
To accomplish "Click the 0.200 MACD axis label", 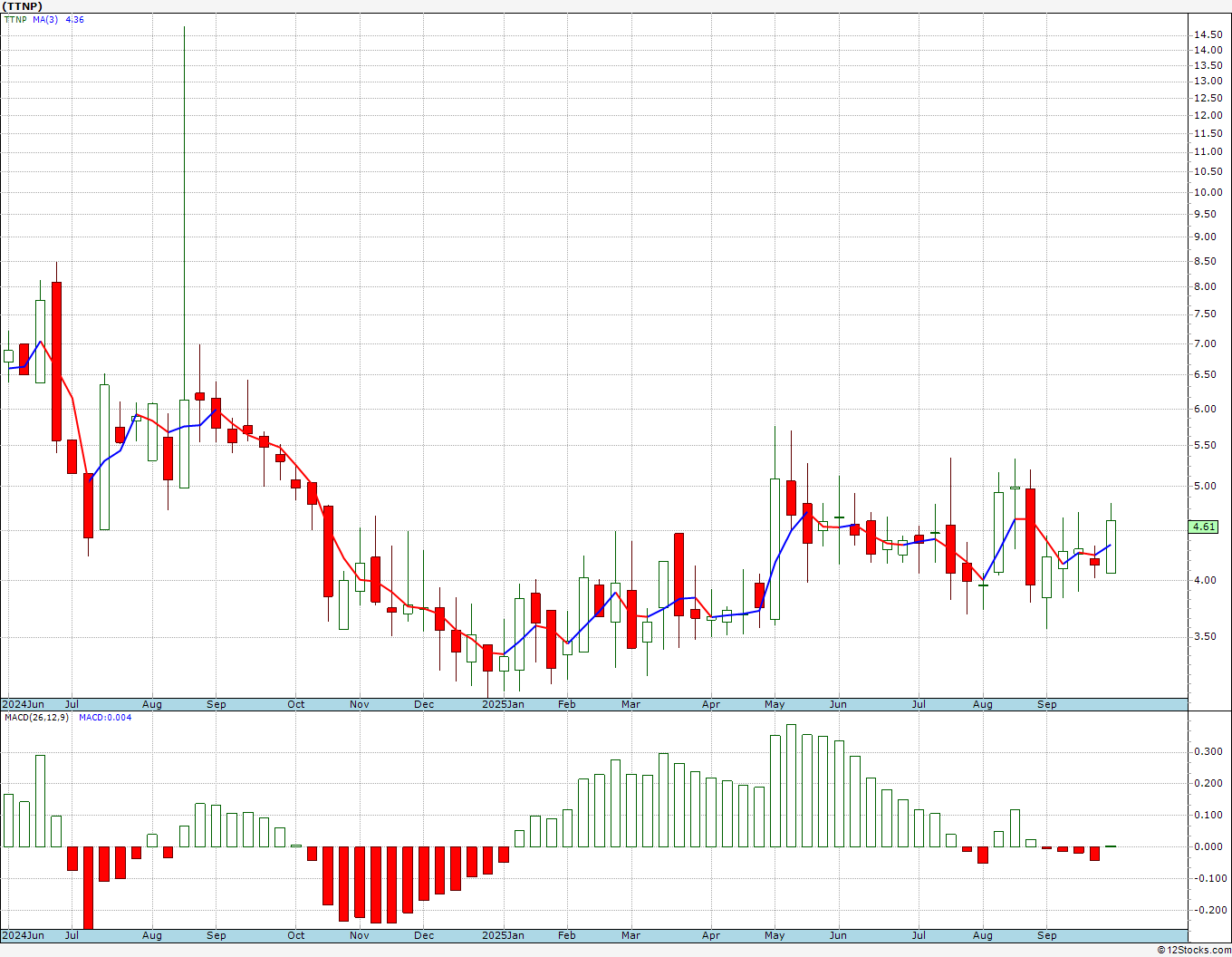I will click(1208, 783).
